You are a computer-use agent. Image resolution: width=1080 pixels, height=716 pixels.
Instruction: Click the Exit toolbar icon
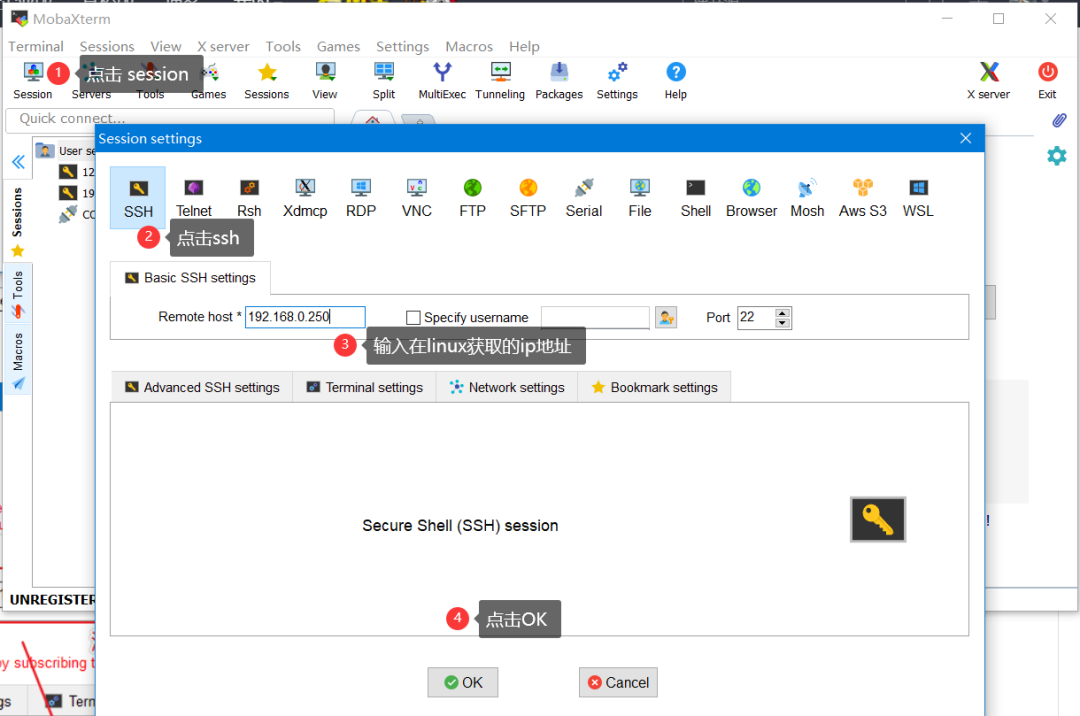[1047, 81]
